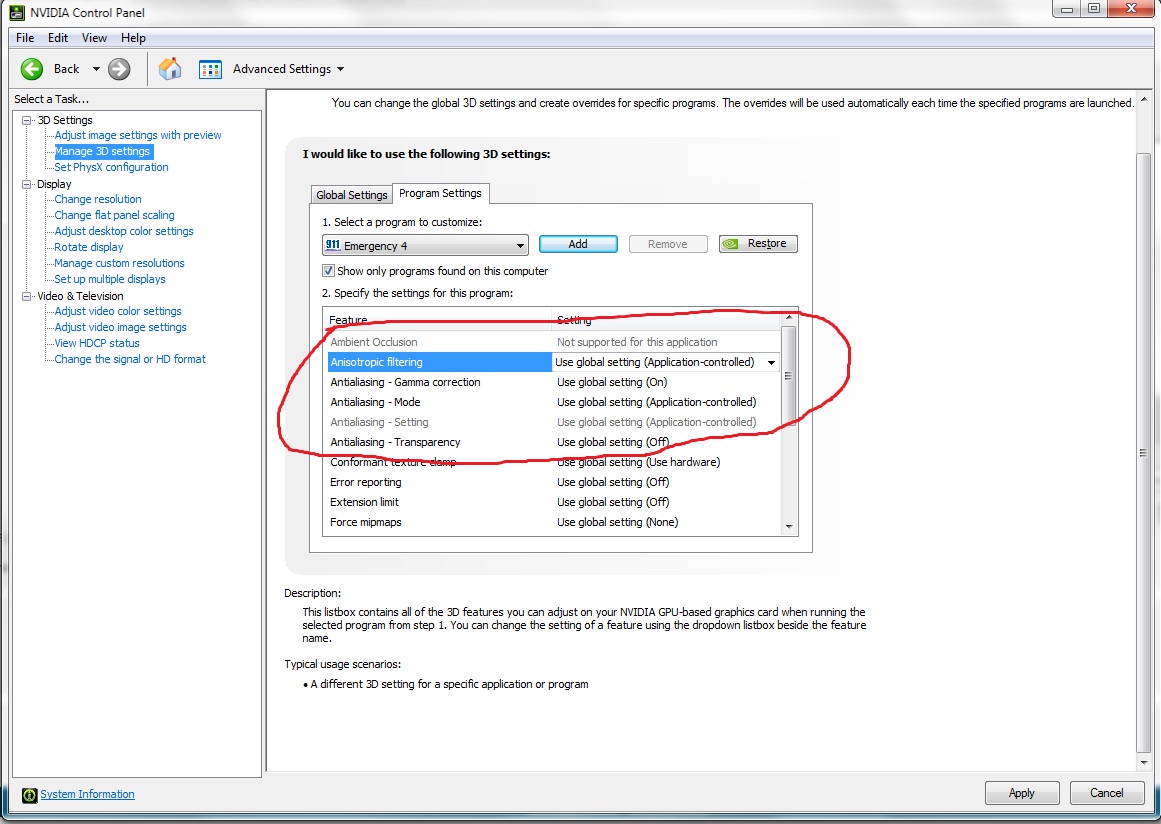
Task: Click the Restore button
Action: tap(758, 244)
